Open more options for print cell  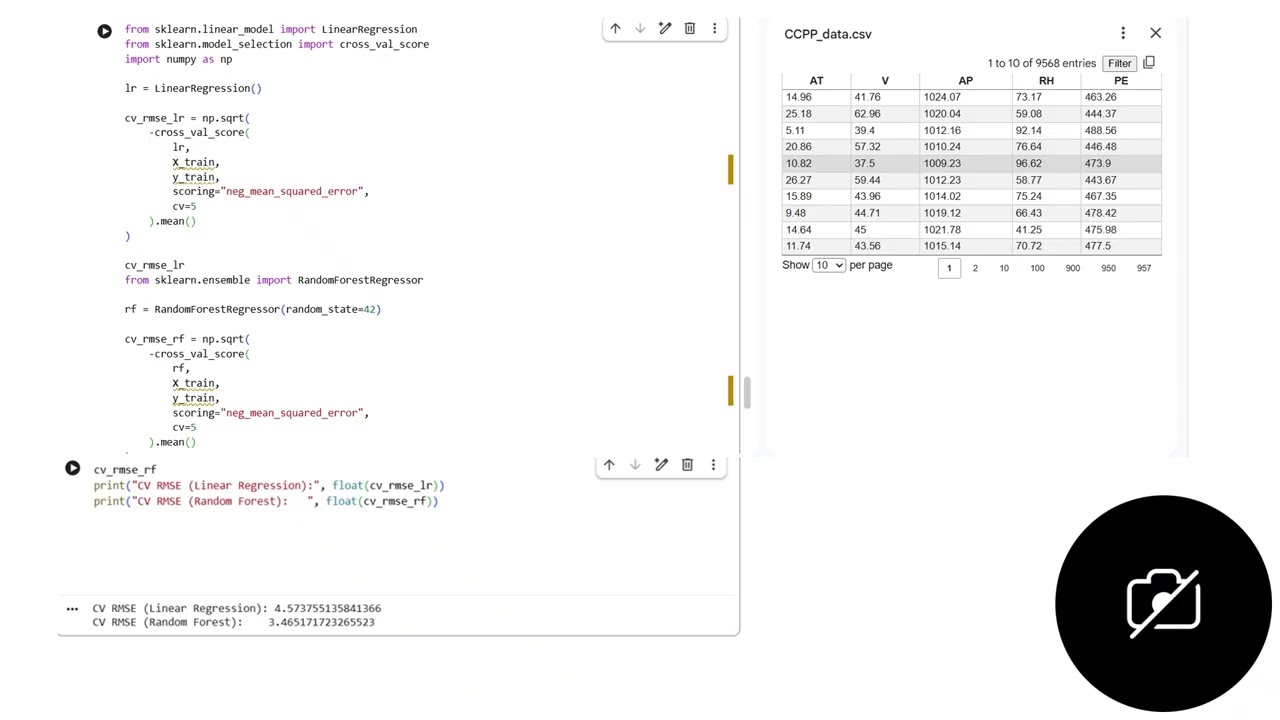tap(713, 465)
